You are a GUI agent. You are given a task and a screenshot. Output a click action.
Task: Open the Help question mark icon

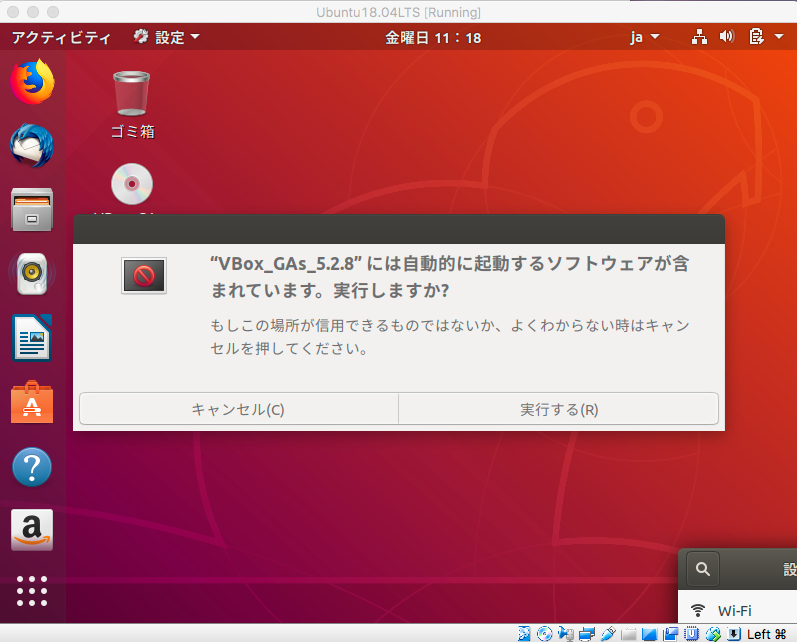[32, 467]
